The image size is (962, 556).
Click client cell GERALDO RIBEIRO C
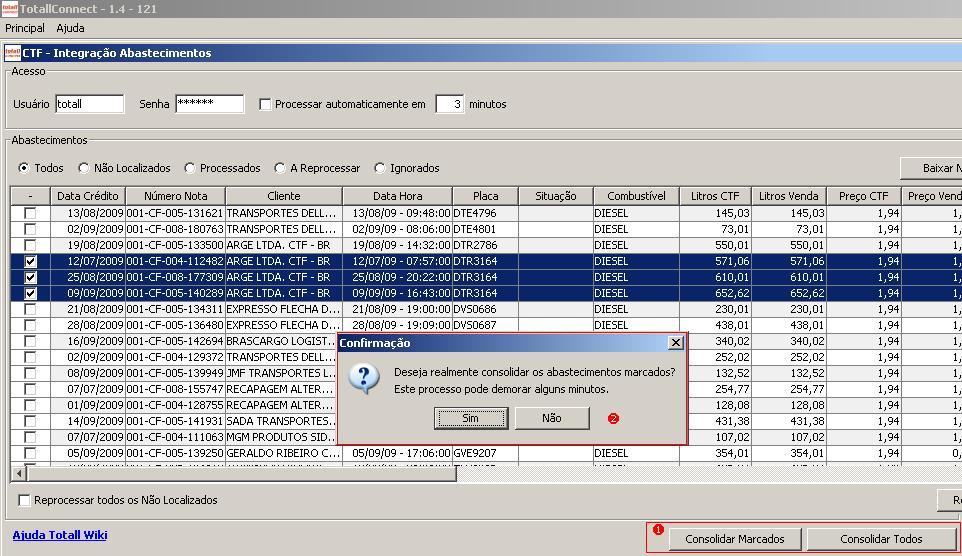tap(284, 453)
